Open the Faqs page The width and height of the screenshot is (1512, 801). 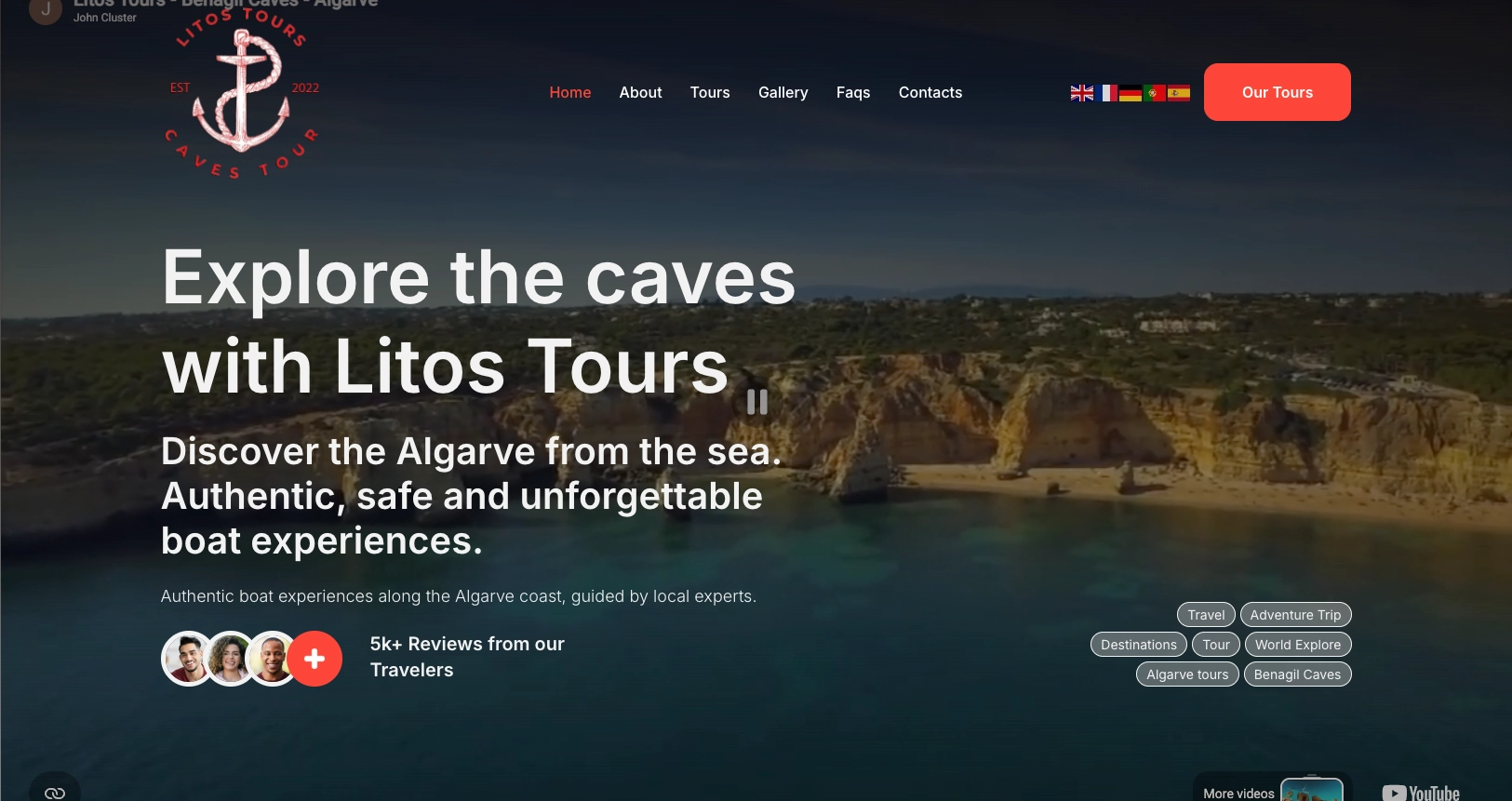[853, 92]
